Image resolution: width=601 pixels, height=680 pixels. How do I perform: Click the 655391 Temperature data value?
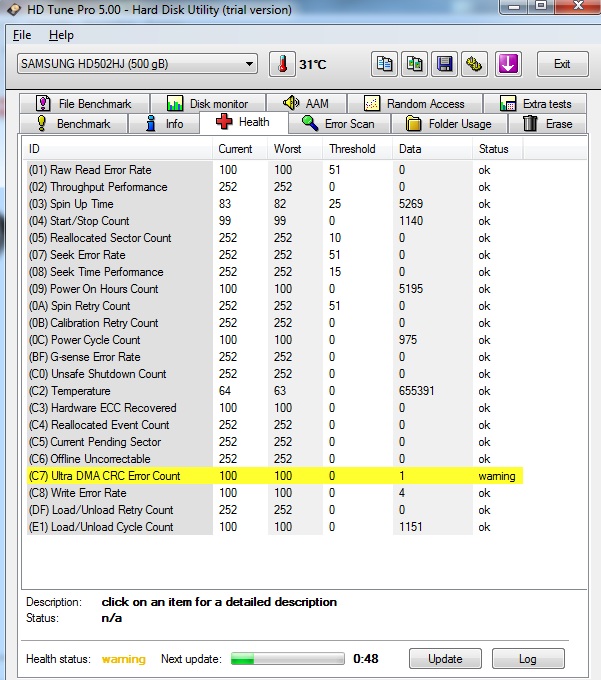(x=416, y=391)
